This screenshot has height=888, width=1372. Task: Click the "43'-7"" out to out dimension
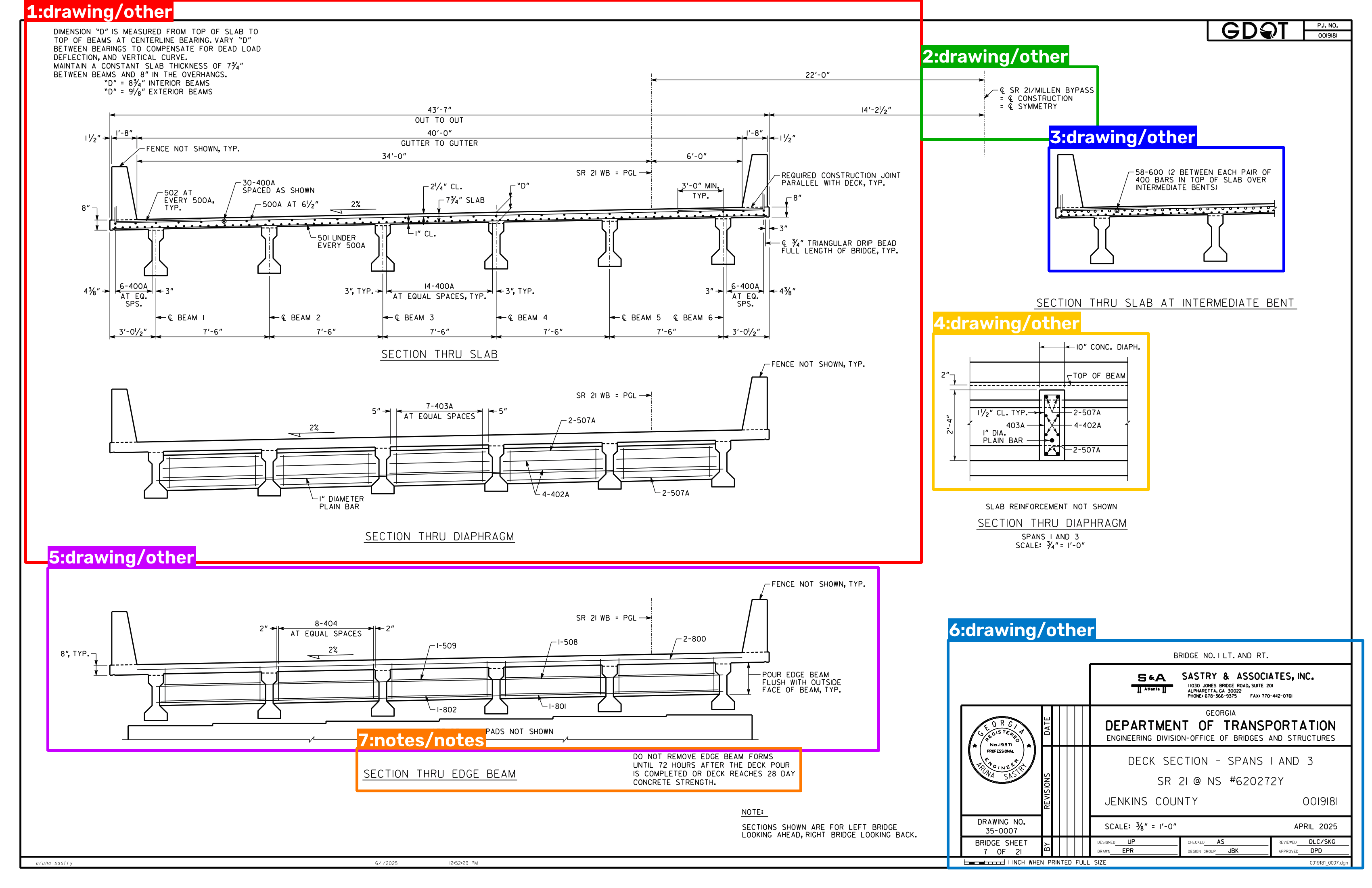[439, 109]
